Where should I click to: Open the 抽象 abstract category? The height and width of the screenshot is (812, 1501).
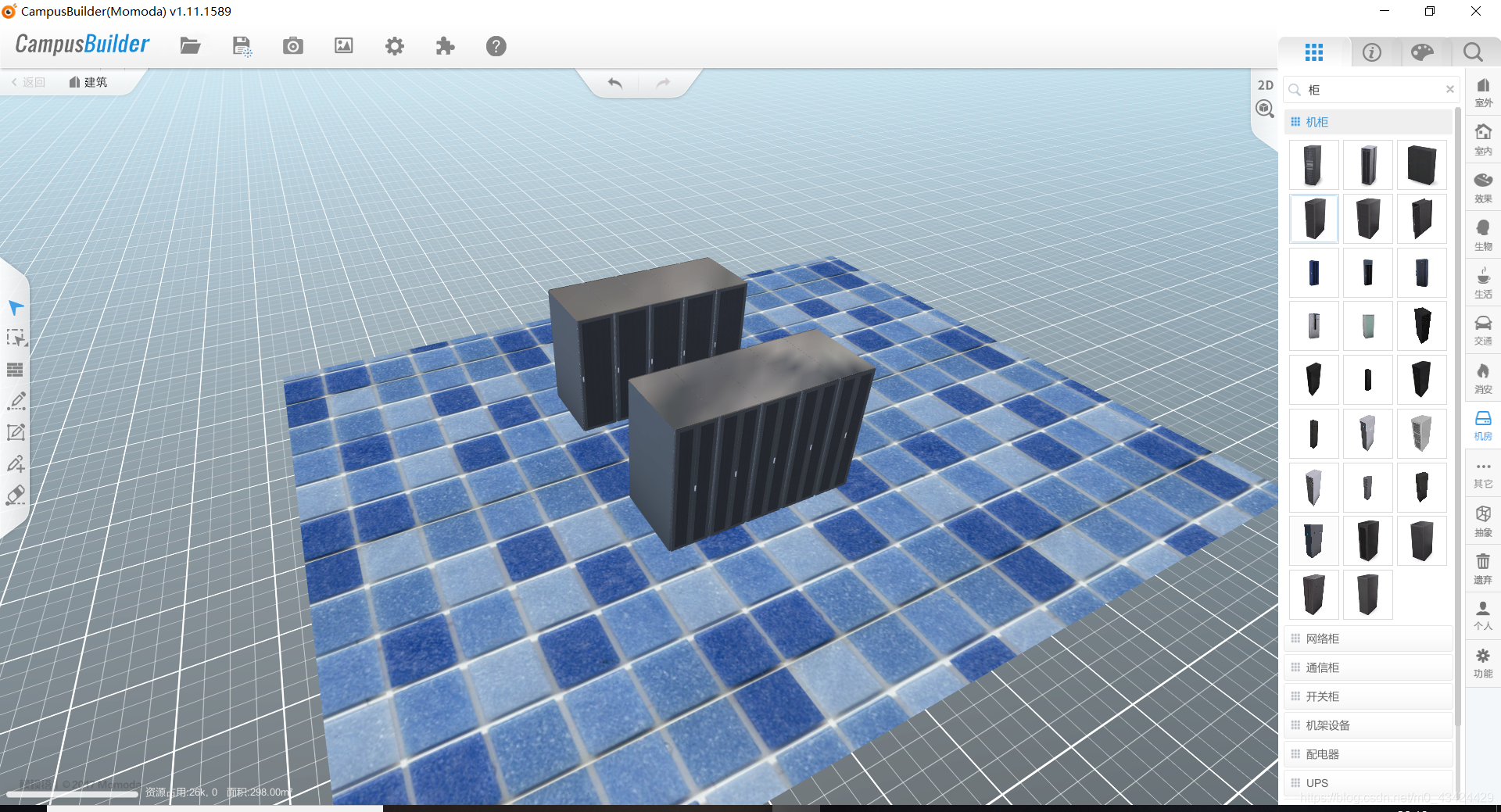(x=1483, y=521)
